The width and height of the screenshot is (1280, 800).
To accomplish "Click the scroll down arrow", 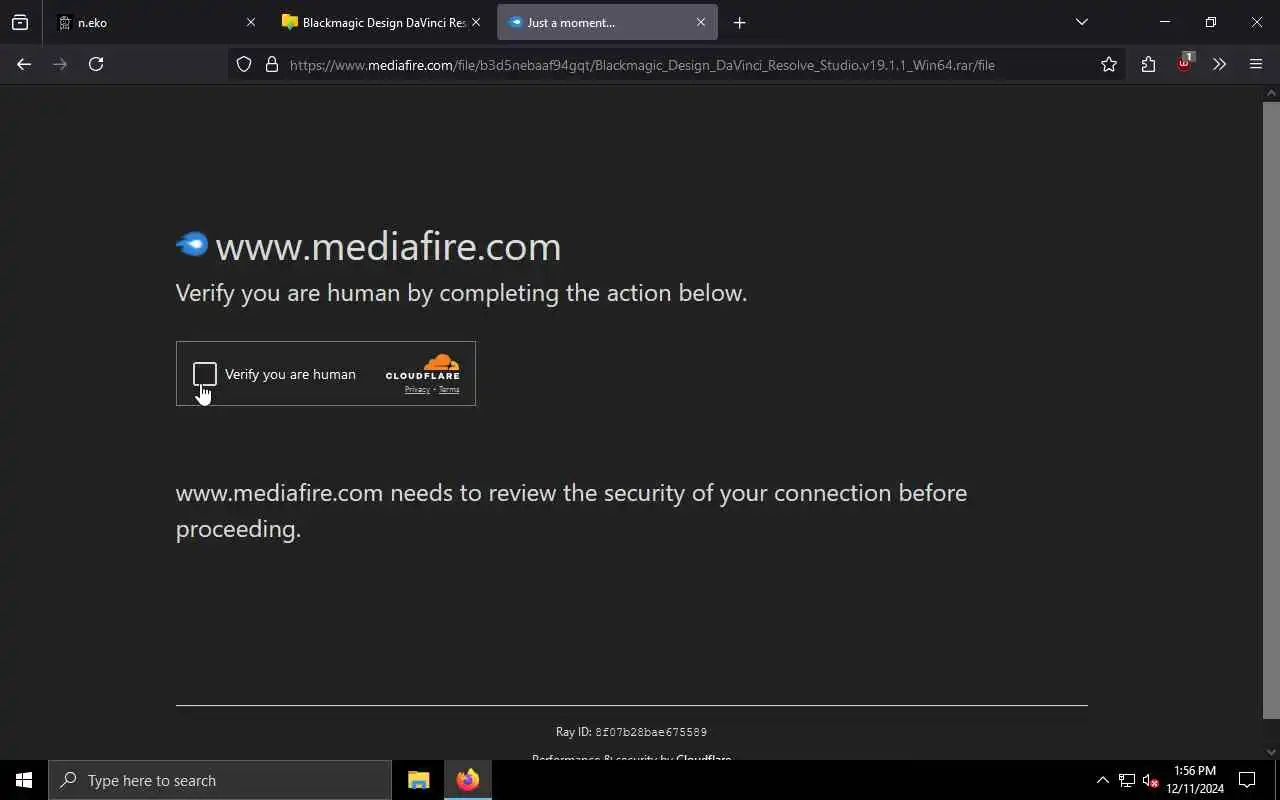I will pyautogui.click(x=1271, y=751).
